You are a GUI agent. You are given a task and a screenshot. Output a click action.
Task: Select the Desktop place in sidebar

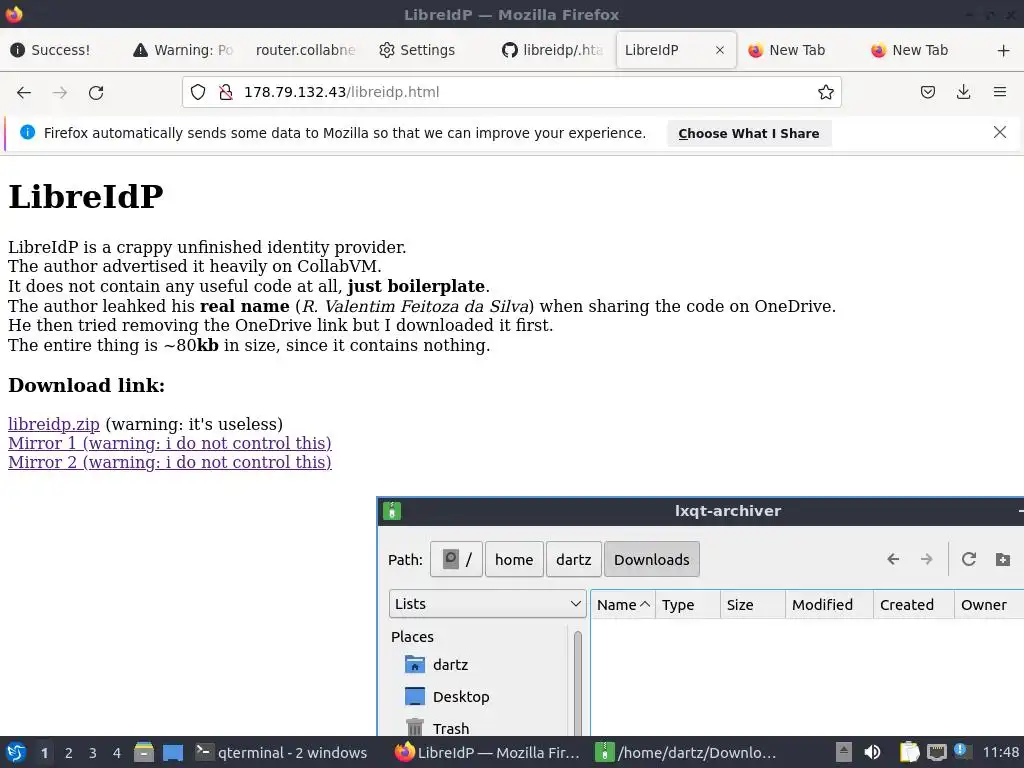click(447, 697)
